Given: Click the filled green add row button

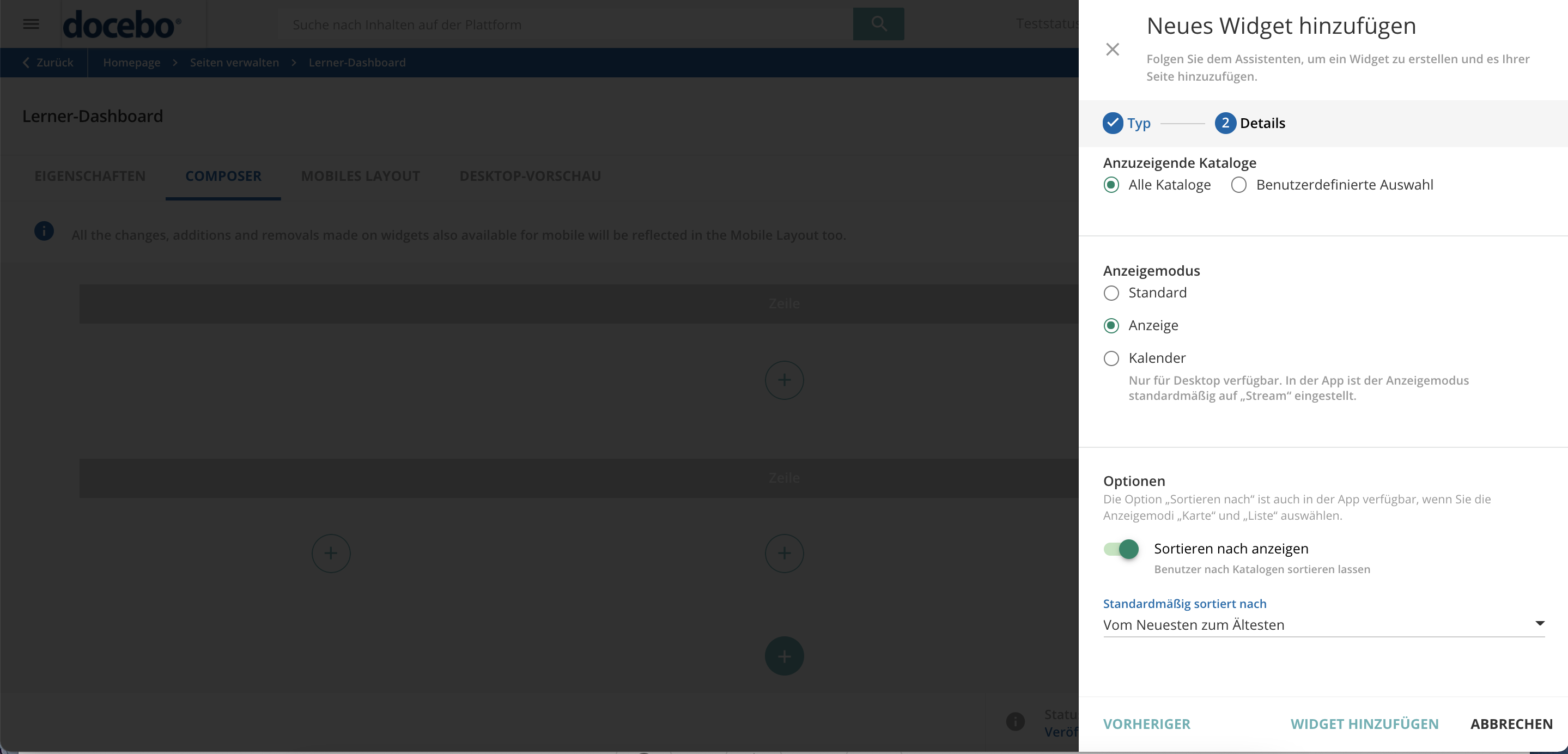Looking at the screenshot, I should click(784, 656).
